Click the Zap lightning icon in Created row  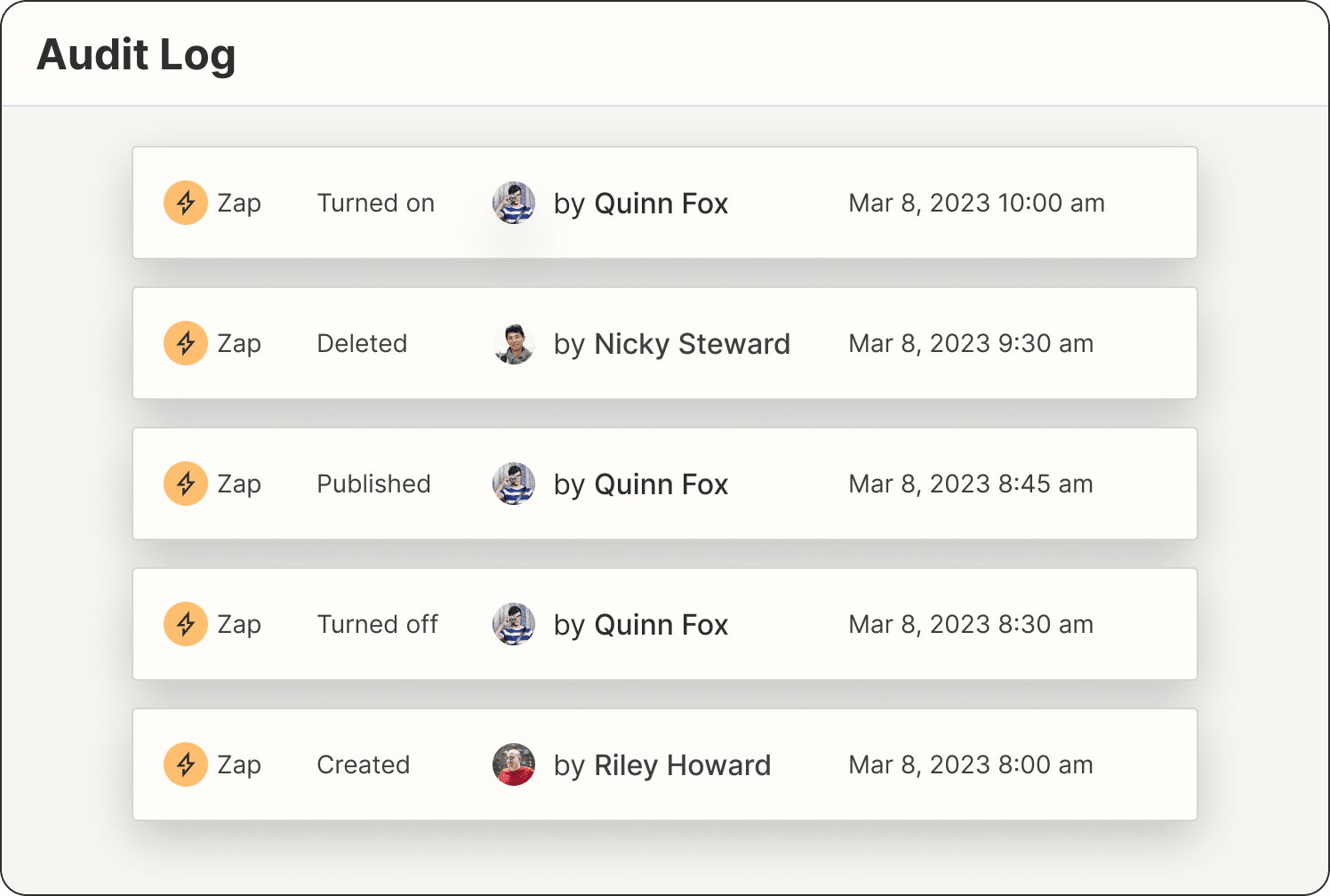click(x=186, y=764)
